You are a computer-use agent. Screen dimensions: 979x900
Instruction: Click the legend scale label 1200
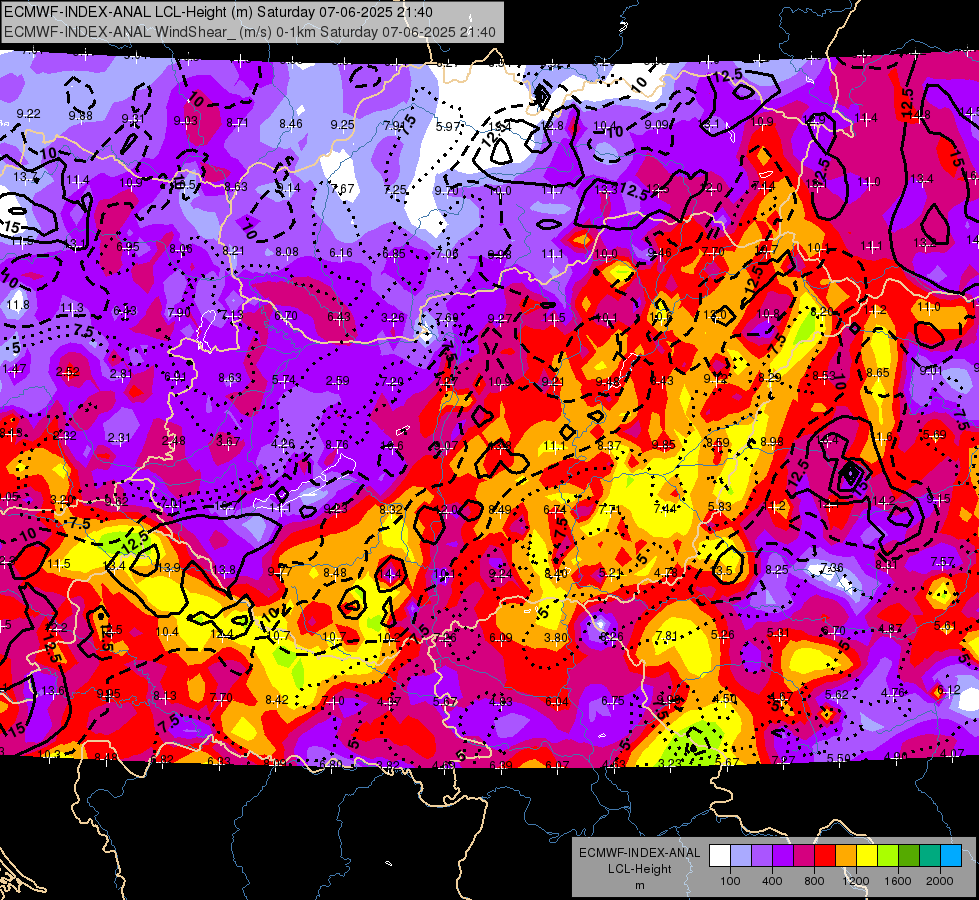(855, 881)
